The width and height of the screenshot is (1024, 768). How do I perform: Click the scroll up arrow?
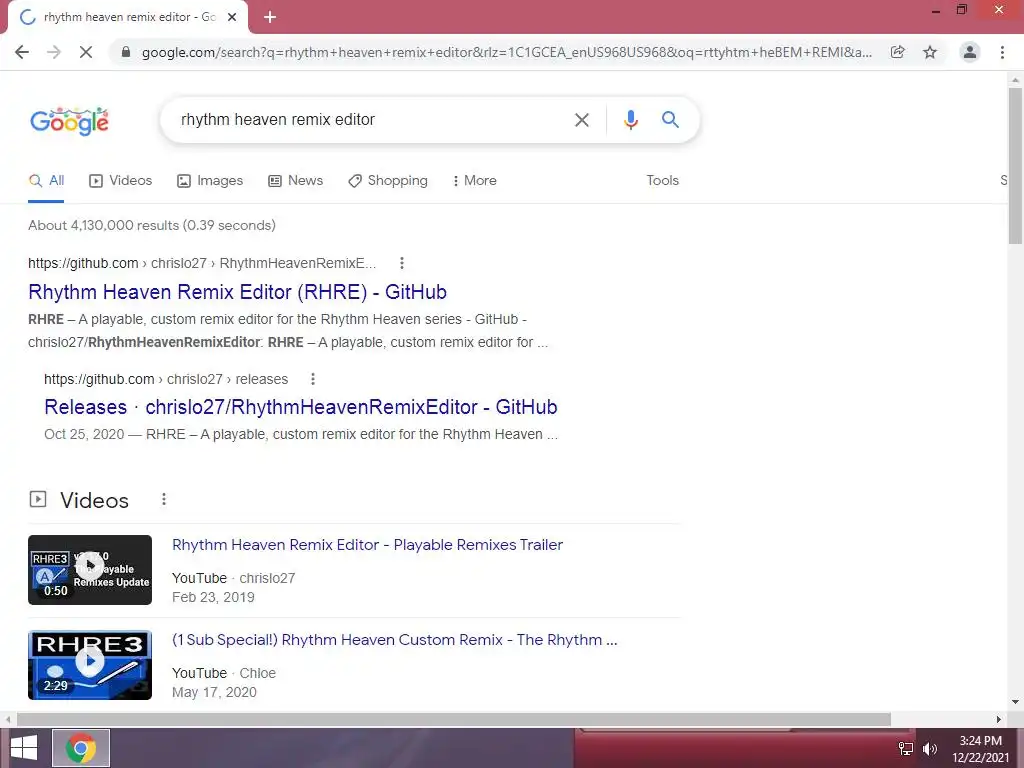coord(1015,80)
